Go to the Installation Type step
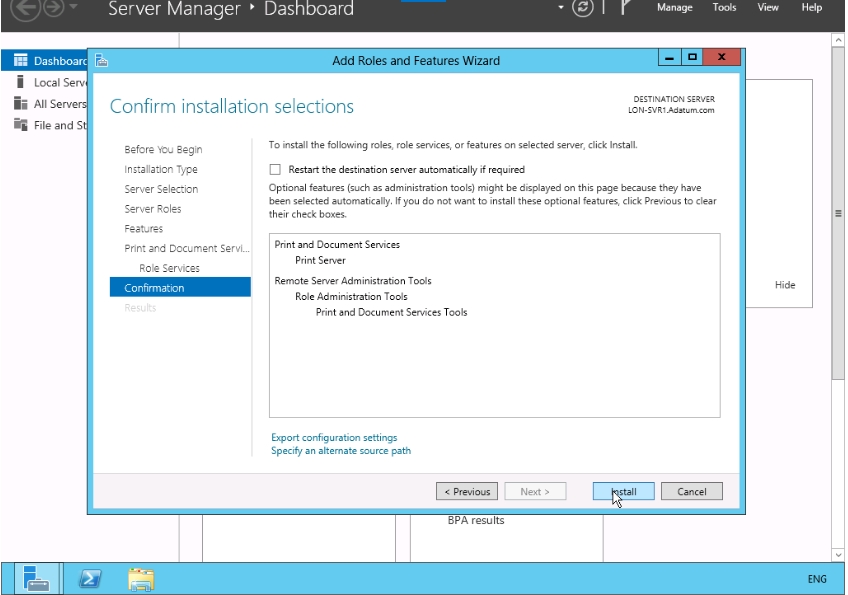 (x=161, y=169)
